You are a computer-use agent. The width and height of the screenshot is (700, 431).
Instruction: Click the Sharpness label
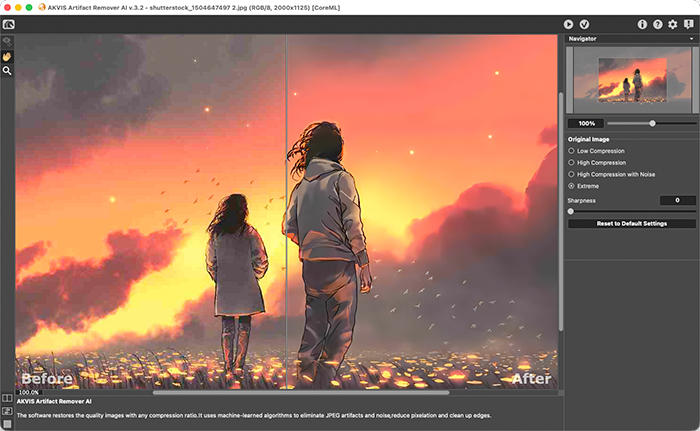tap(581, 201)
